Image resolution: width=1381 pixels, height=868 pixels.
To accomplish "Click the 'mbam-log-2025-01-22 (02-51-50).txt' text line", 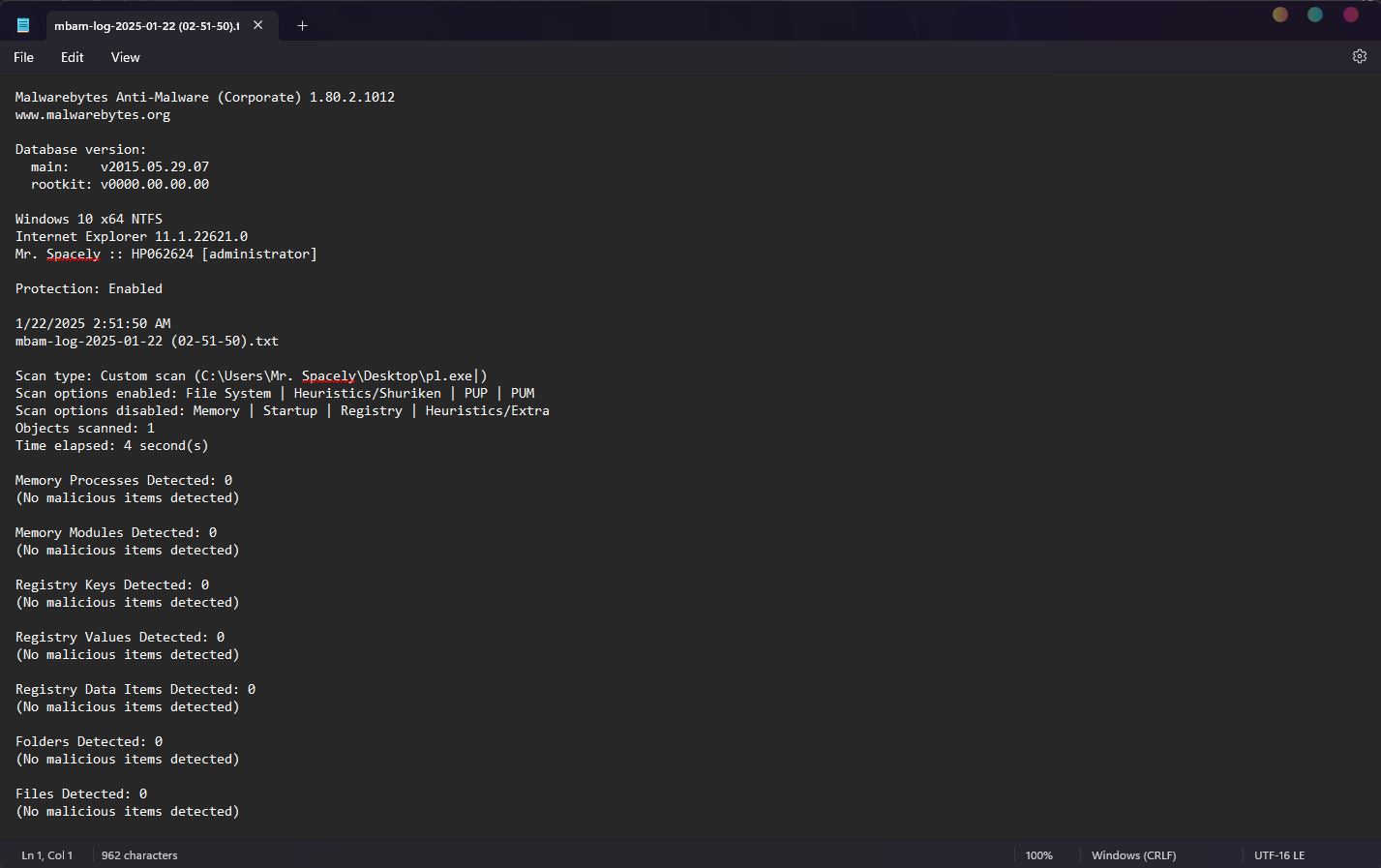I will point(147,341).
